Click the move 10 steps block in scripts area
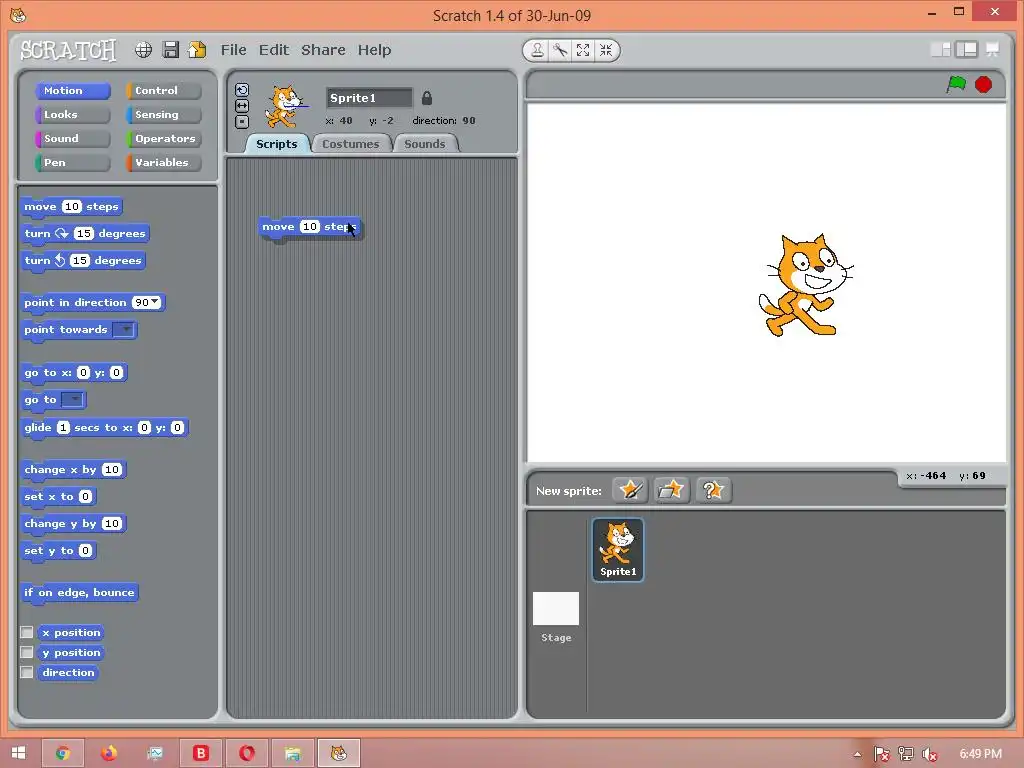 [310, 227]
